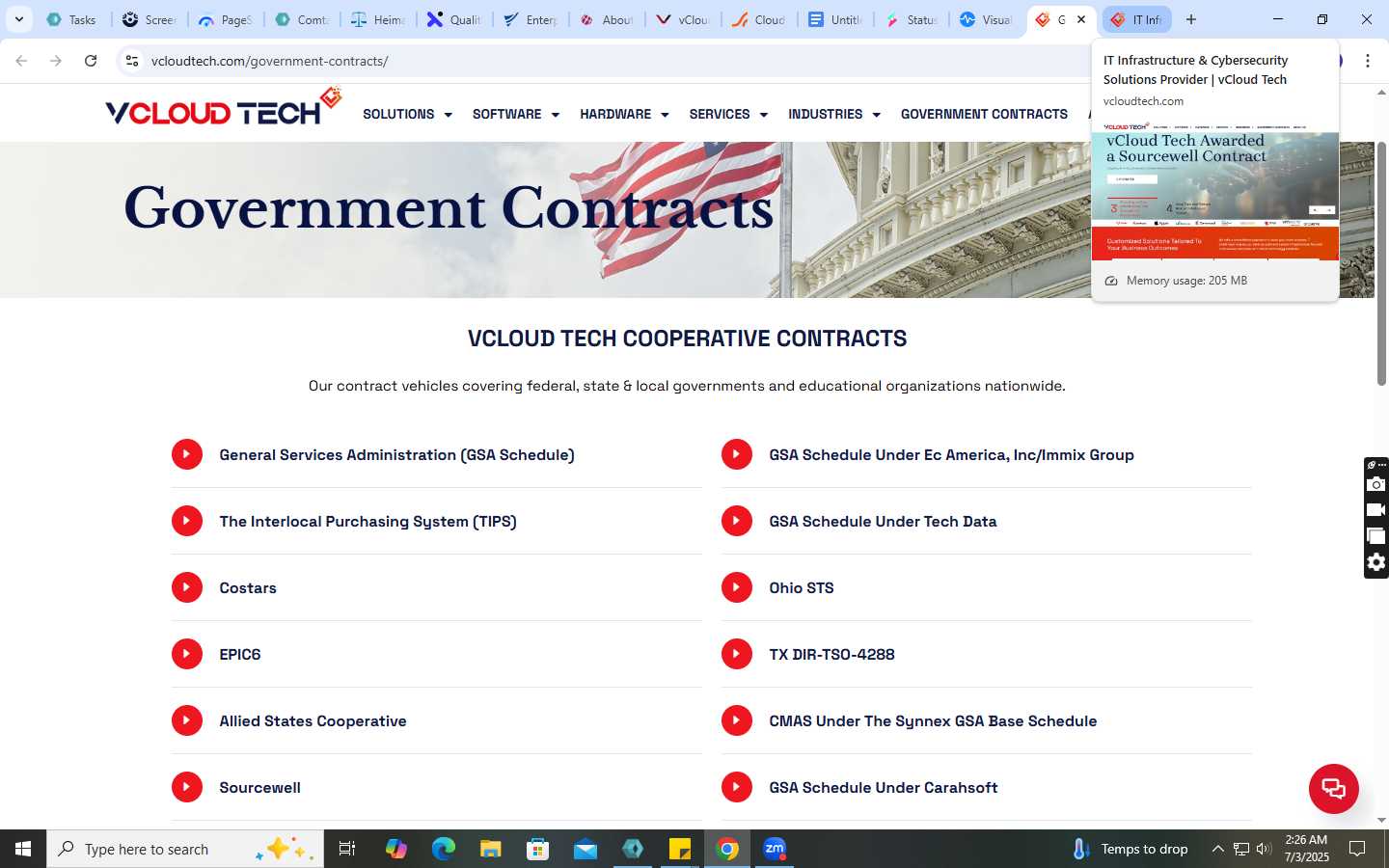
Task: Click the screenshot camera icon in side widget
Action: (x=1376, y=484)
